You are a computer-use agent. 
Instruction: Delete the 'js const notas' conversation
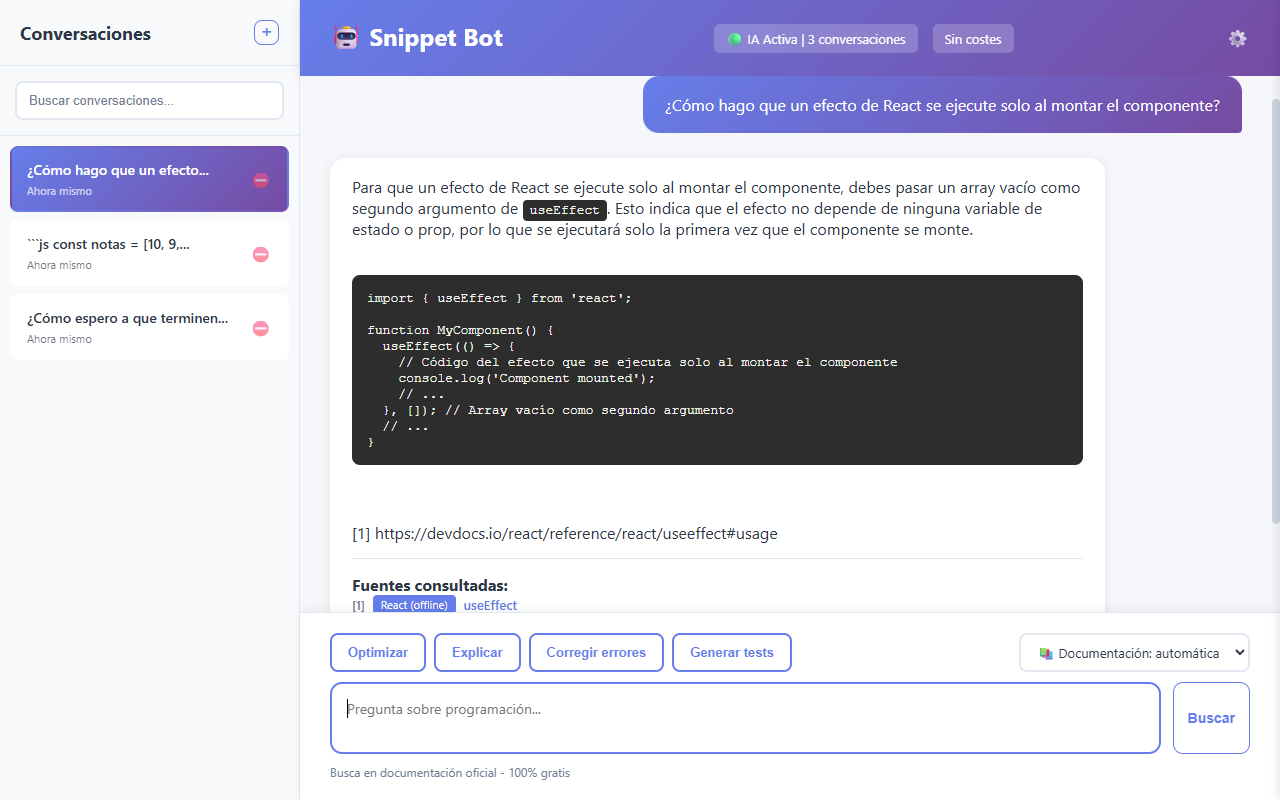click(x=261, y=254)
